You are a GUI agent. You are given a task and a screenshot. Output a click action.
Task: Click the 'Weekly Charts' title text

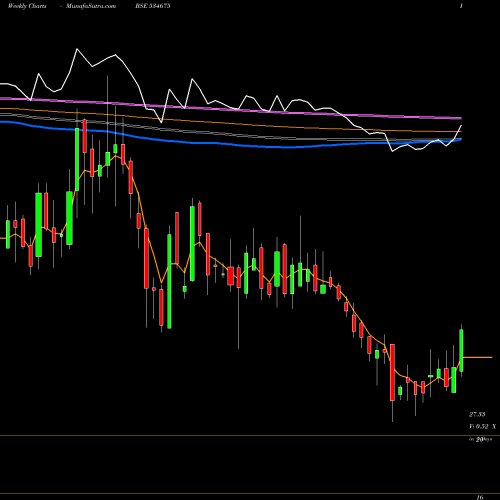(x=27, y=6)
